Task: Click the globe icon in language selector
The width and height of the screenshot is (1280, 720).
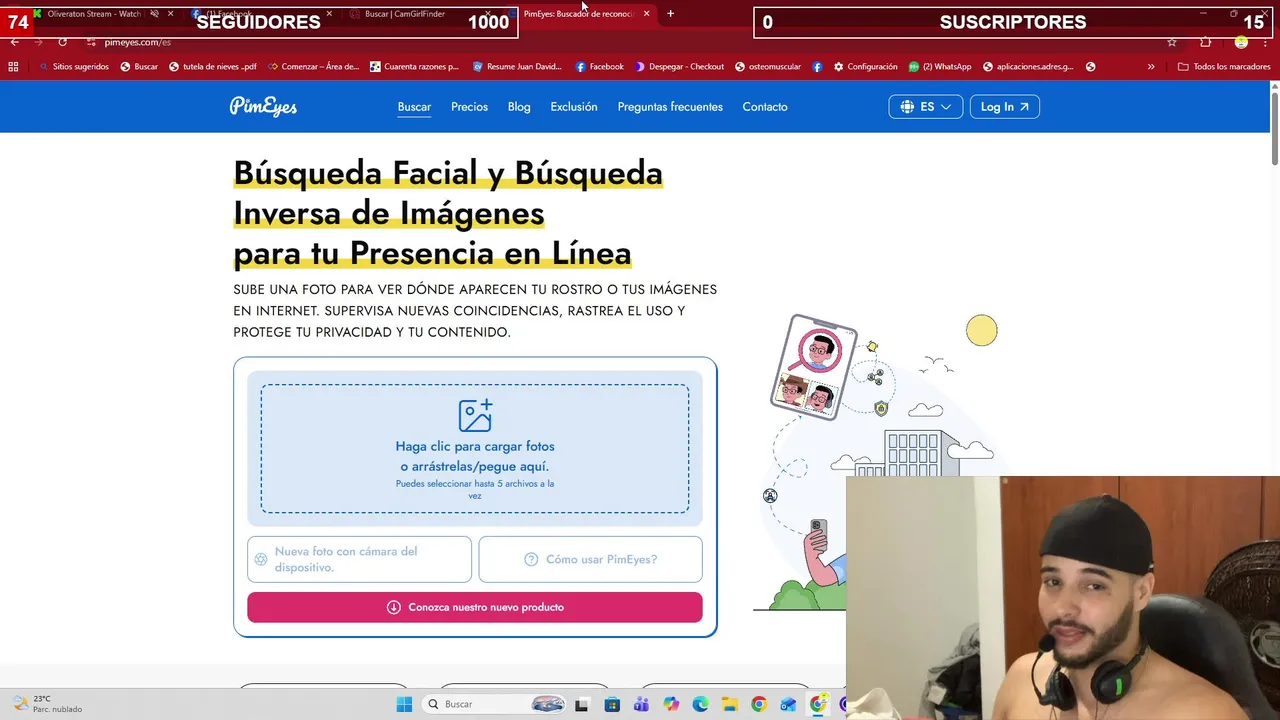Action: pyautogui.click(x=907, y=107)
